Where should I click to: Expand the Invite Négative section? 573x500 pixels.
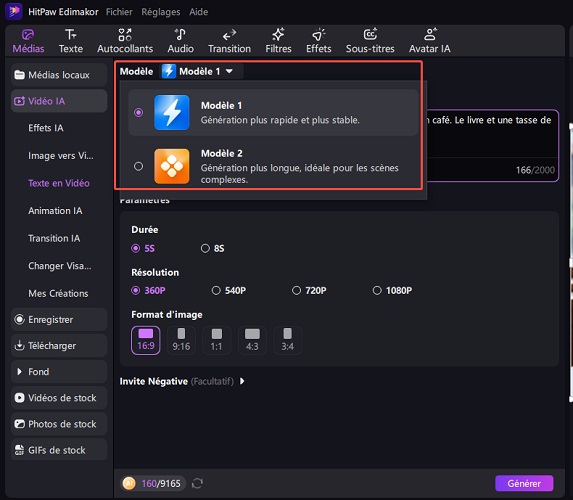click(x=242, y=381)
